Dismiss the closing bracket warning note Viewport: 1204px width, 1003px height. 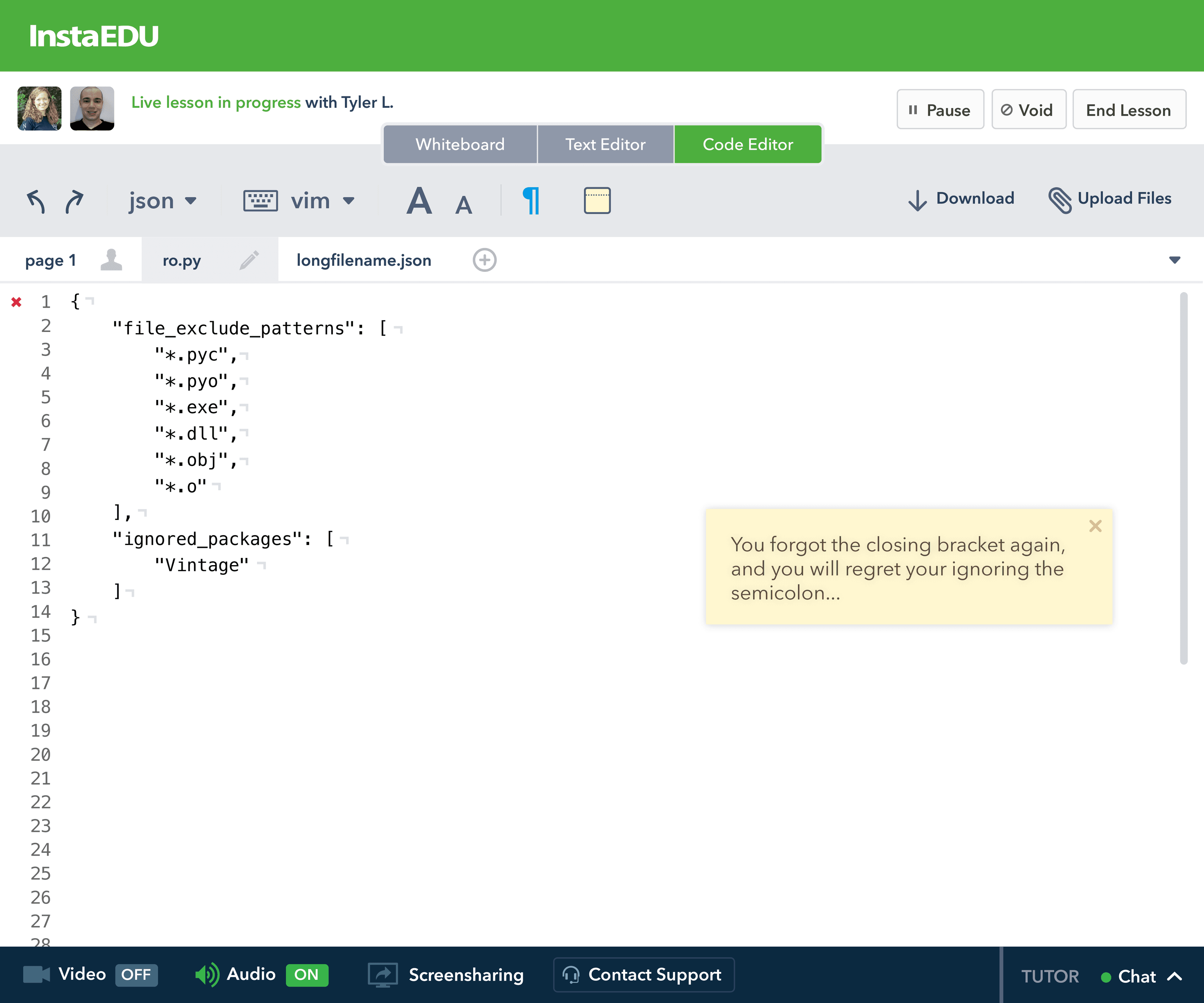tap(1096, 526)
